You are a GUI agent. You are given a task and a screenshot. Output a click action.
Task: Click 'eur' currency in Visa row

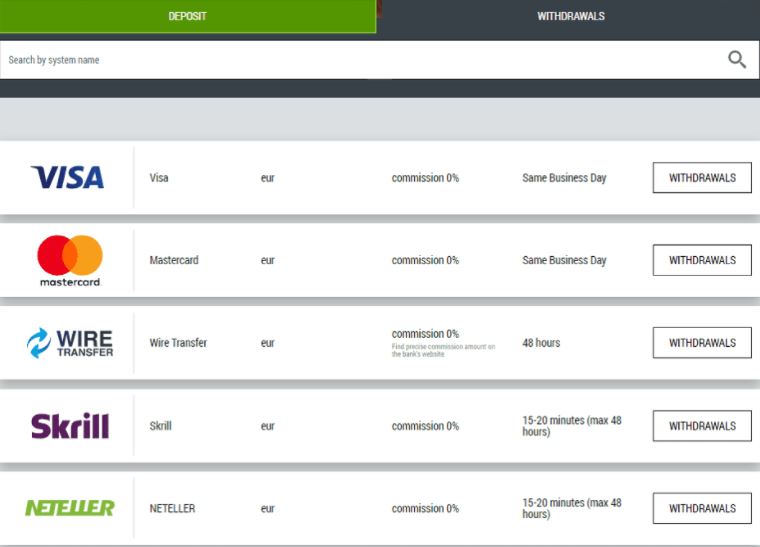[268, 178]
